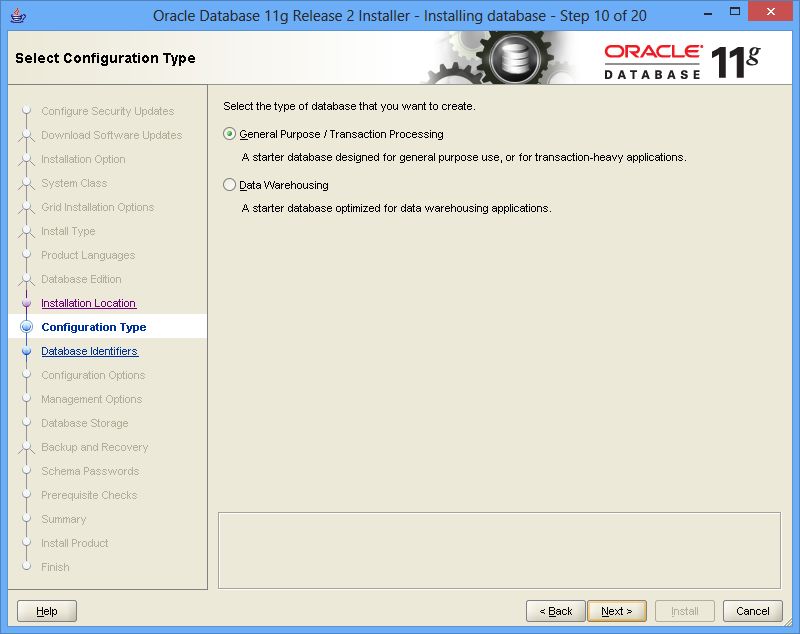
Task: Cancel the installation
Action: (753, 611)
